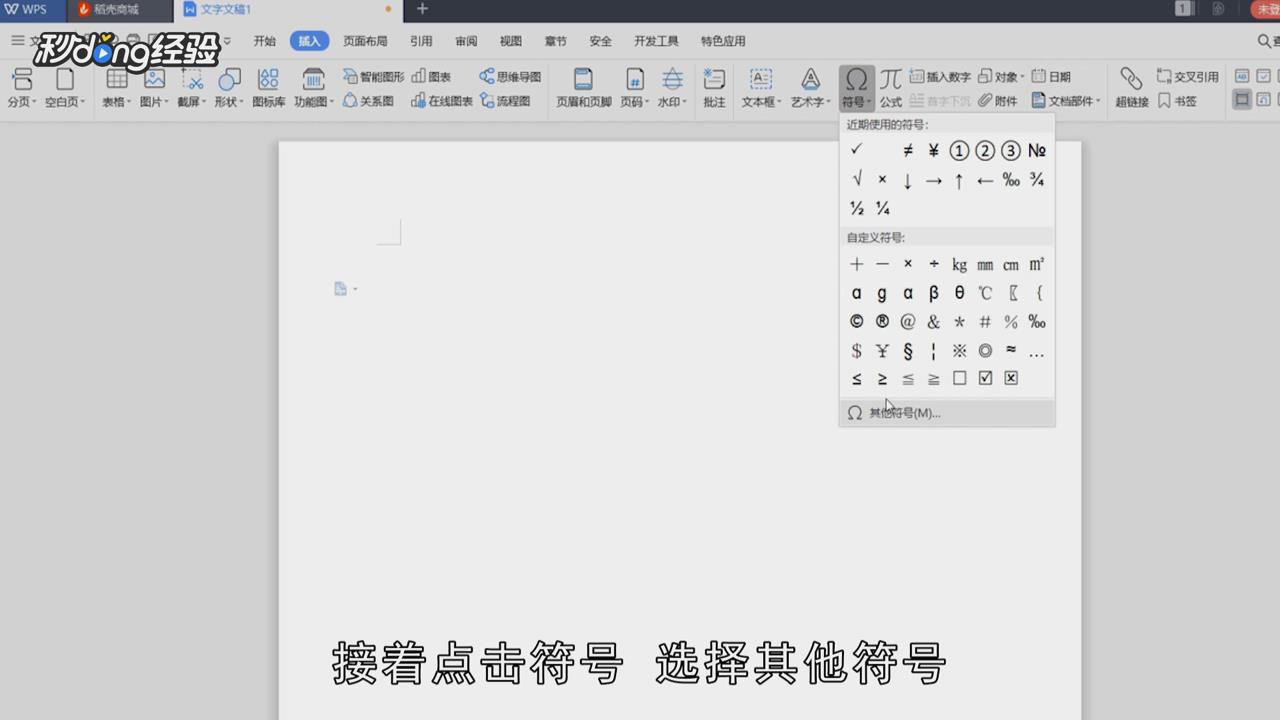The height and width of the screenshot is (720, 1280).
Task: Open the Picture (图片) insert tool
Action: pyautogui.click(x=154, y=88)
